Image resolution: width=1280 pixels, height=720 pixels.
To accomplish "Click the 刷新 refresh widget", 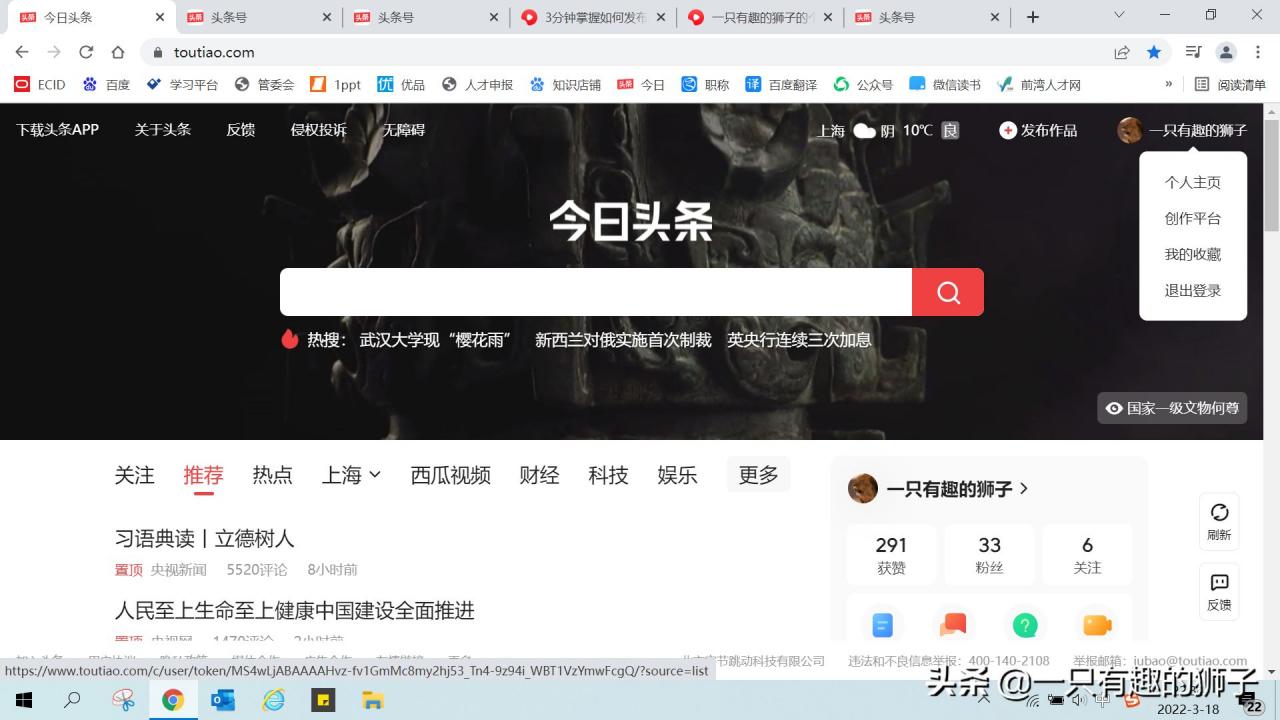I will 1219,521.
